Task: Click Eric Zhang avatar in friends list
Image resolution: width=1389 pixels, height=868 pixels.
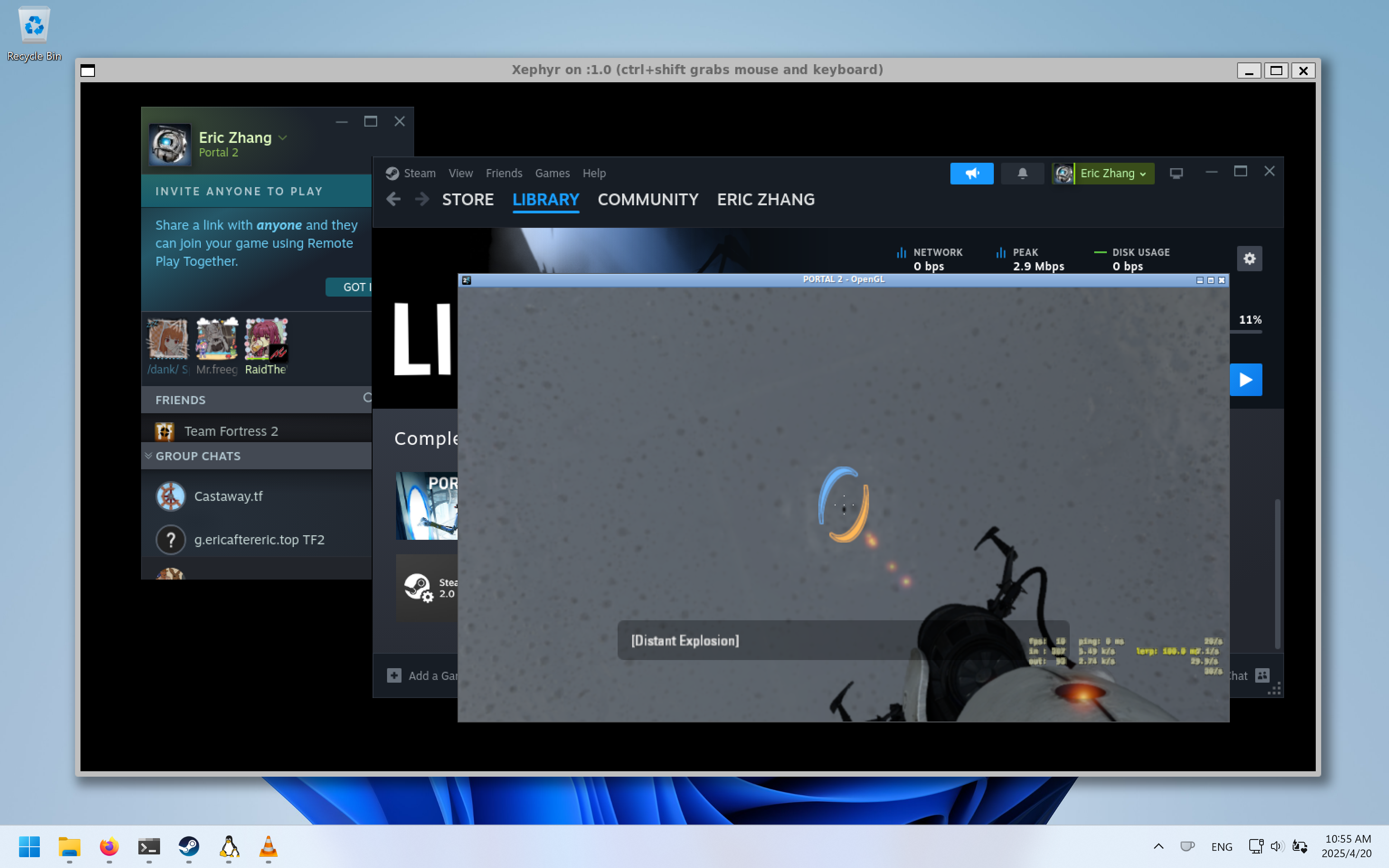Action: tap(169, 144)
